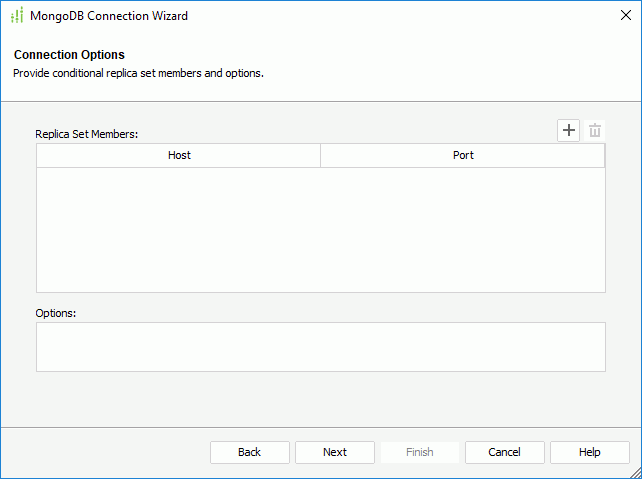The width and height of the screenshot is (642, 479).
Task: Go to the previous step with Back
Action: click(x=249, y=452)
